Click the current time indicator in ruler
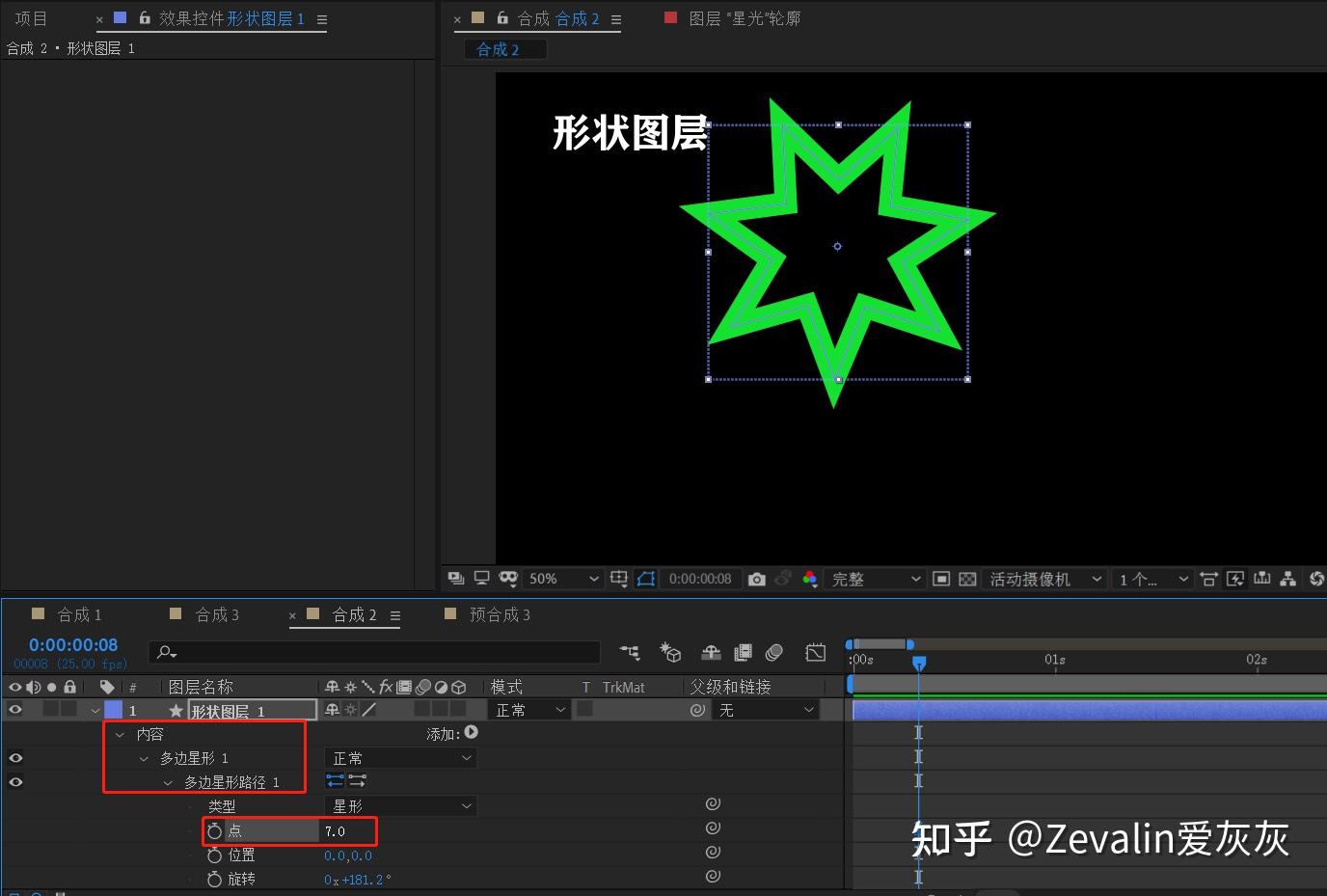The width and height of the screenshot is (1327, 896). tap(919, 662)
